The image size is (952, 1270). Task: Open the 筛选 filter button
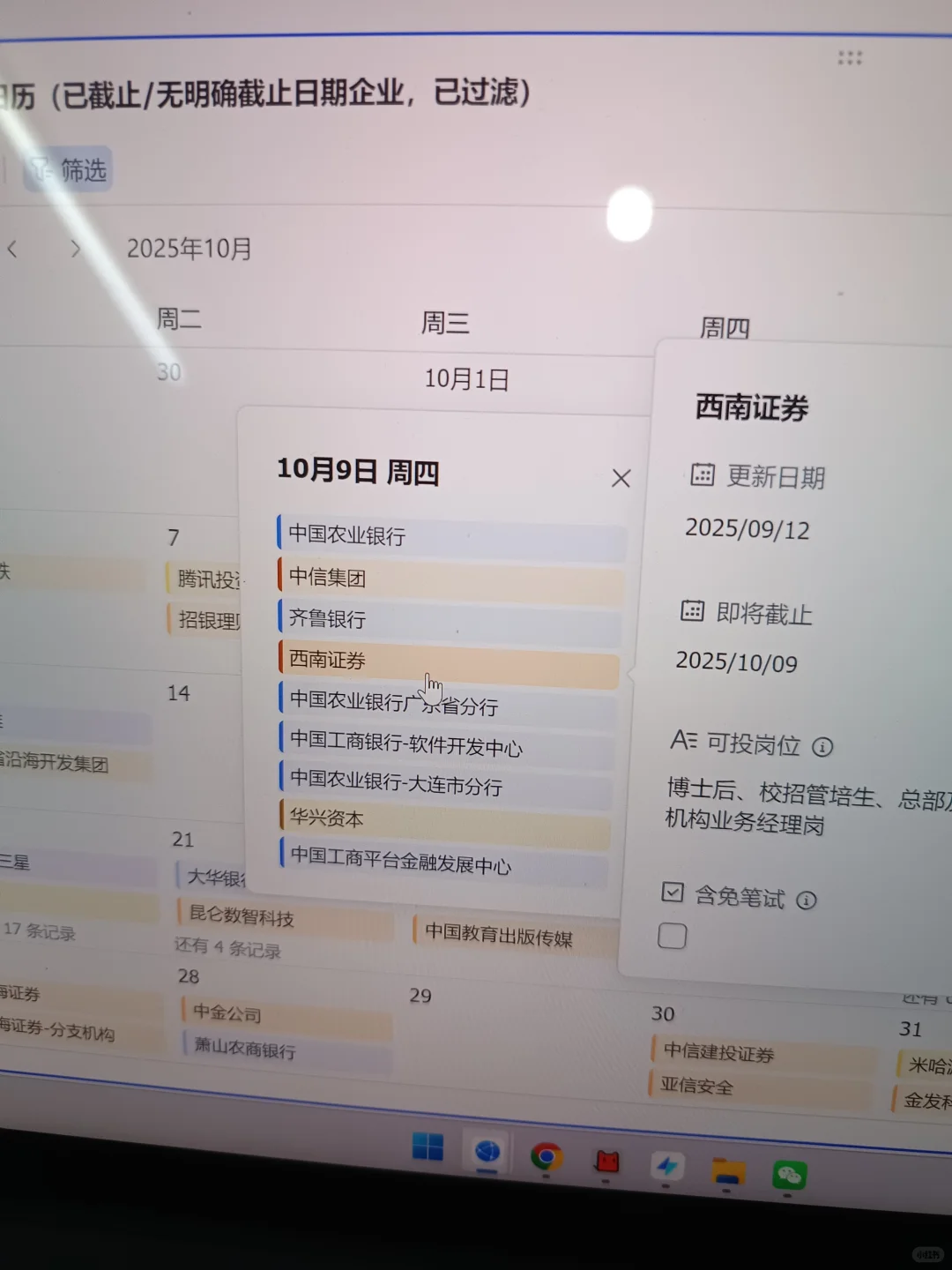pyautogui.click(x=69, y=169)
